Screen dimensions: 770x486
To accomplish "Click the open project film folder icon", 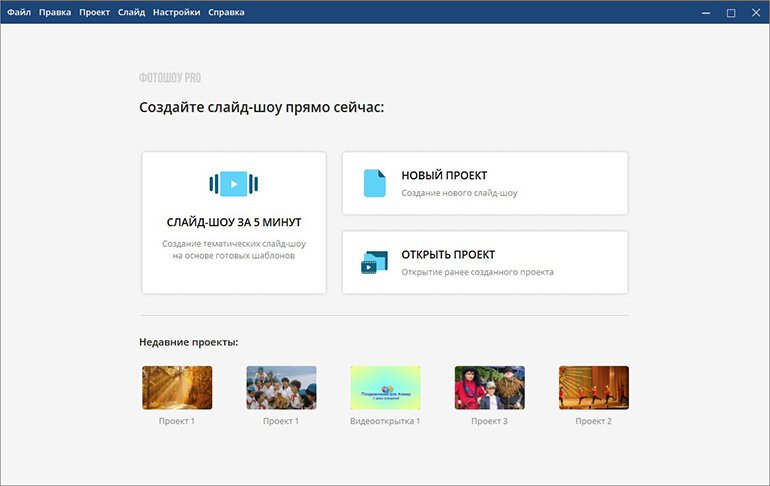I will tap(374, 262).
